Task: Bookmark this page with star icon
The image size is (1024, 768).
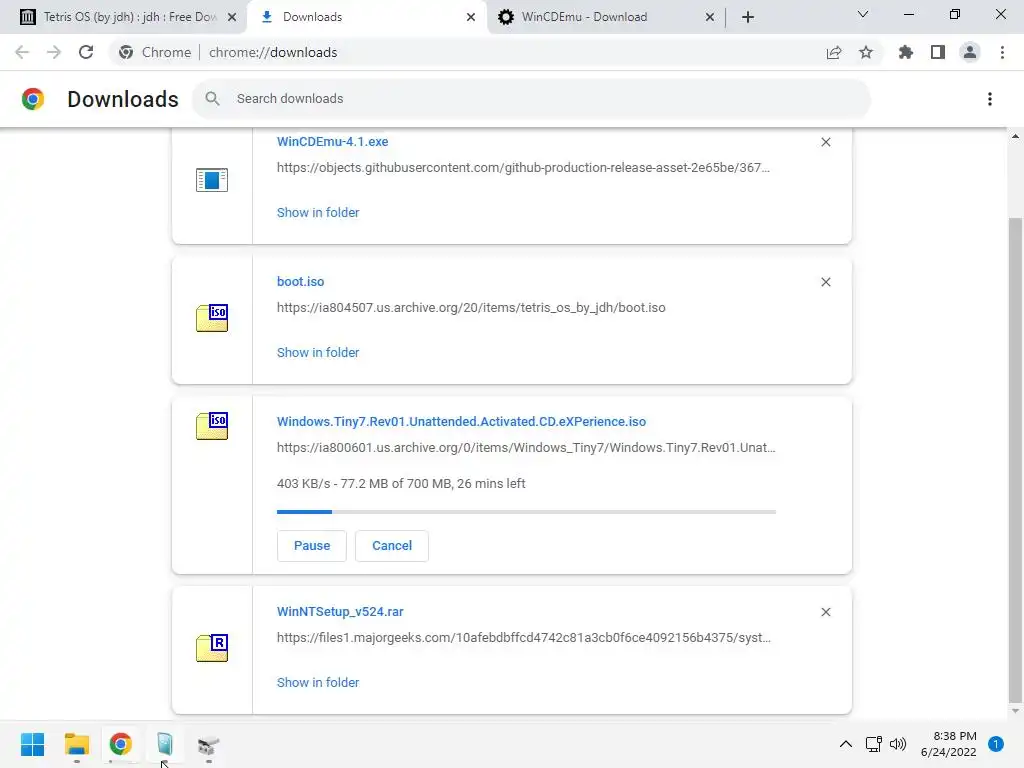Action: [866, 52]
